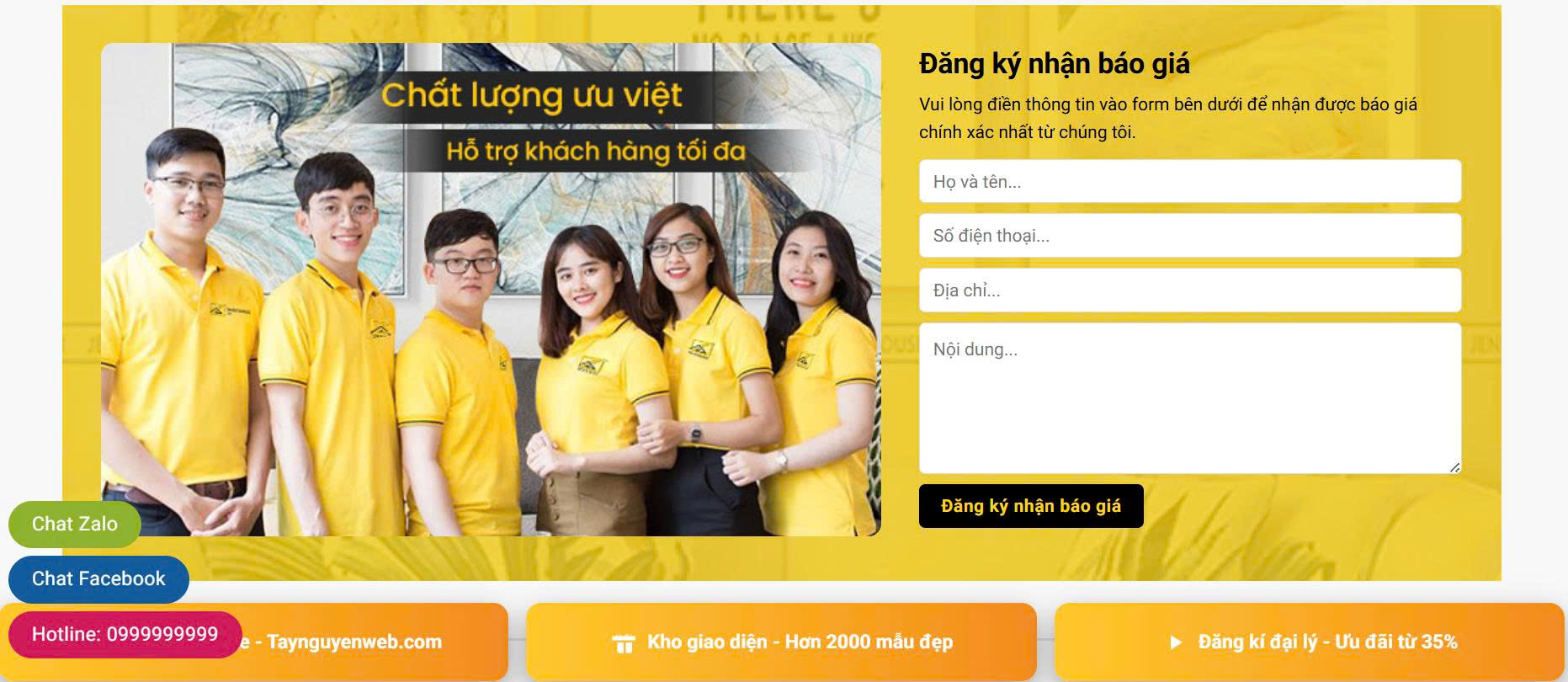Click the Hỗ trợ khách hàng tối đa caption

(x=596, y=152)
